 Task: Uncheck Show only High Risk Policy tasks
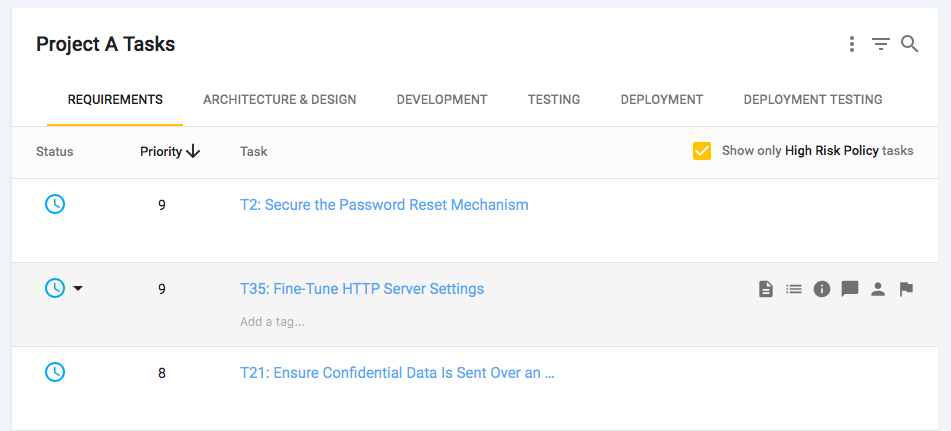(702, 151)
